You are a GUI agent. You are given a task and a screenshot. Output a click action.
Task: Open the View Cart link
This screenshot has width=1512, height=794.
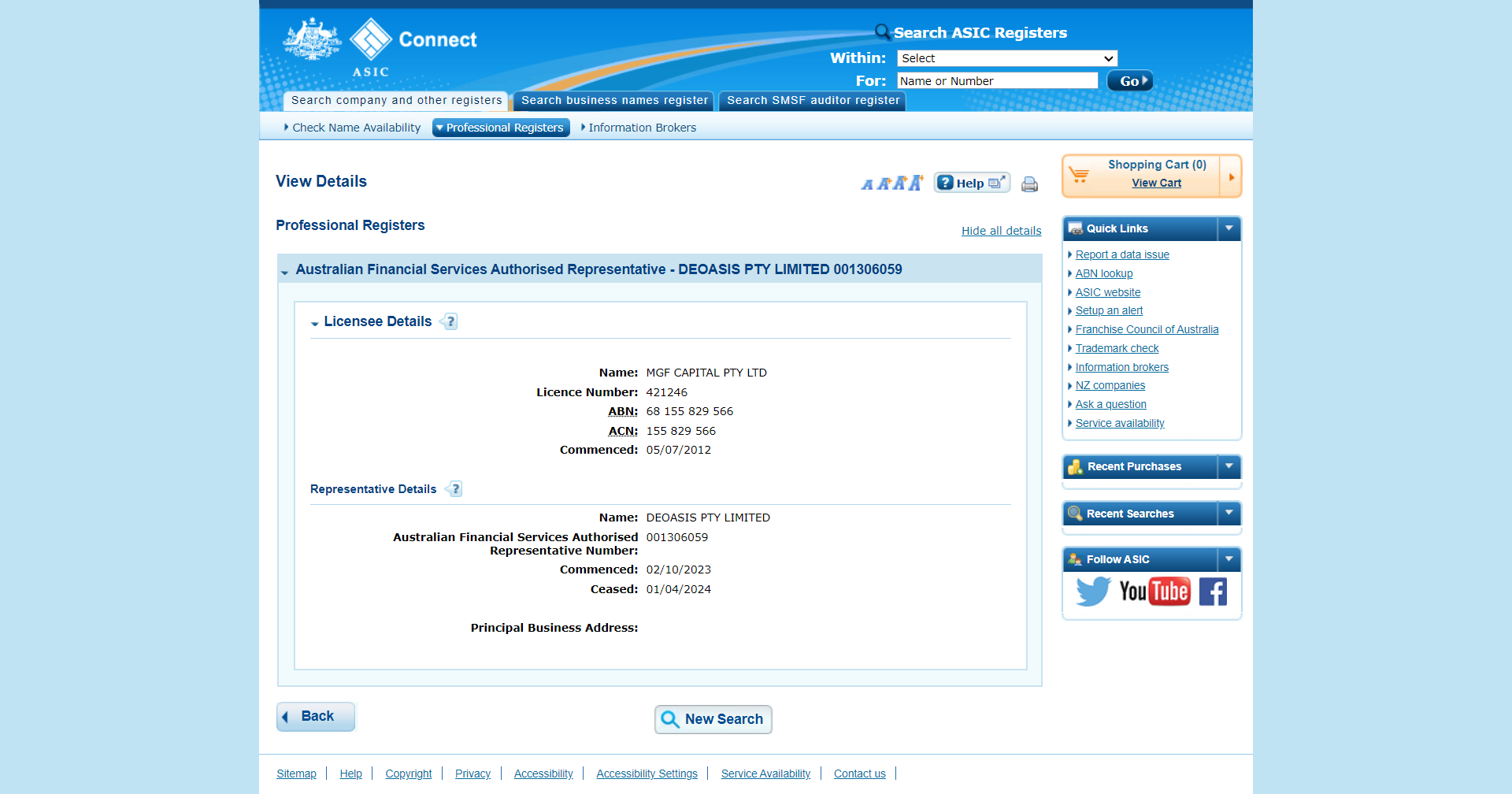(x=1157, y=183)
